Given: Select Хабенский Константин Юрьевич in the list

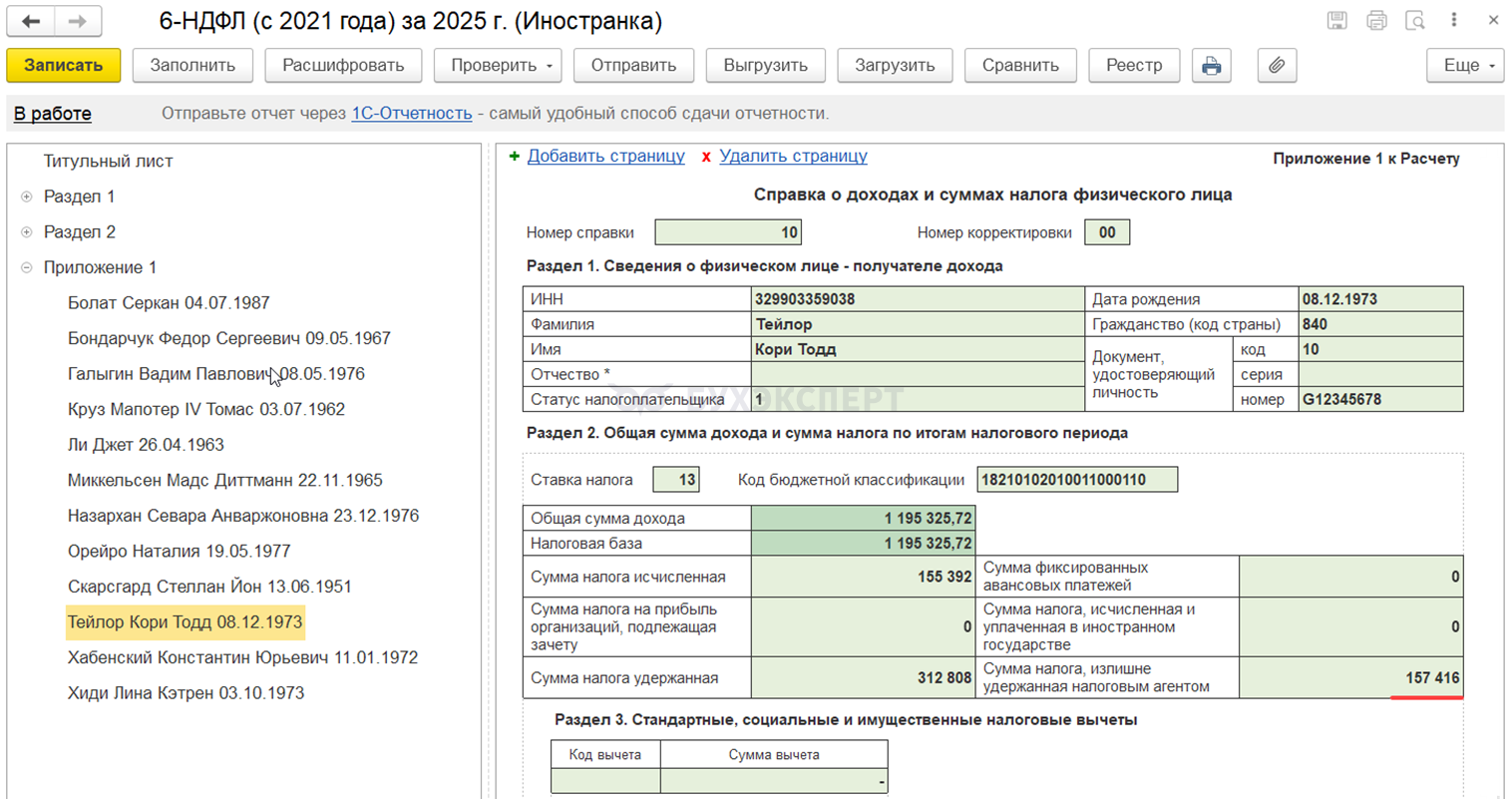Looking at the screenshot, I should [242, 657].
